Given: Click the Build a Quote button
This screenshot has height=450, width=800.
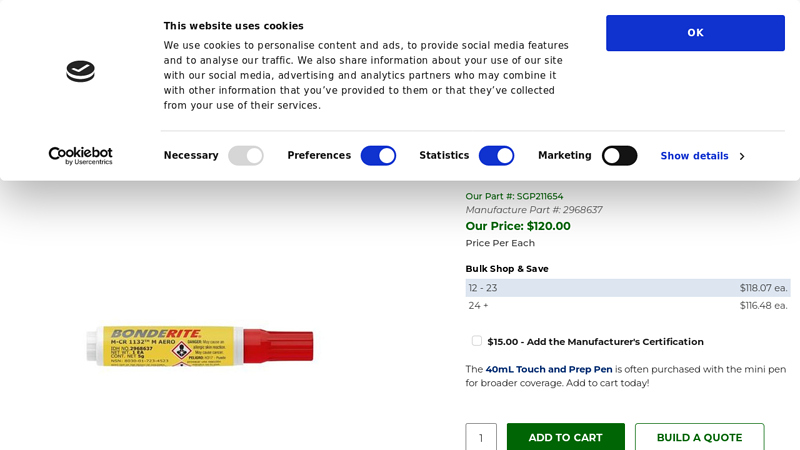Looking at the screenshot, I should [x=699, y=437].
